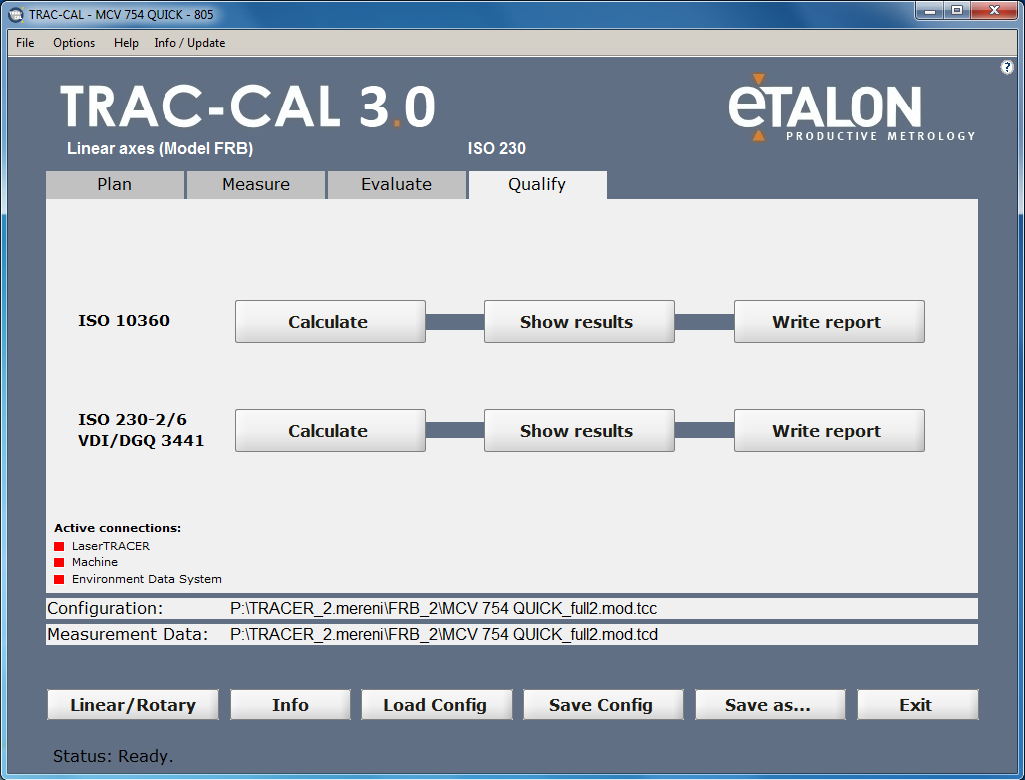Image resolution: width=1025 pixels, height=780 pixels.
Task: Click the red Machine connection indicator
Action: [59, 562]
